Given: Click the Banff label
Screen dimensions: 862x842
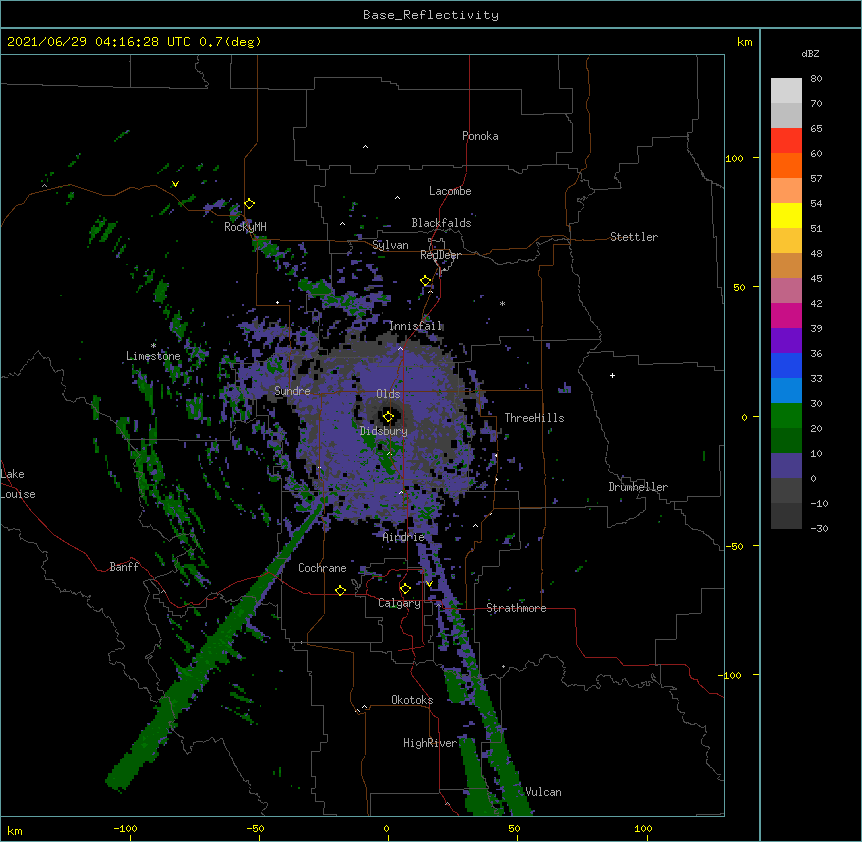Looking at the screenshot, I should 124,567.
